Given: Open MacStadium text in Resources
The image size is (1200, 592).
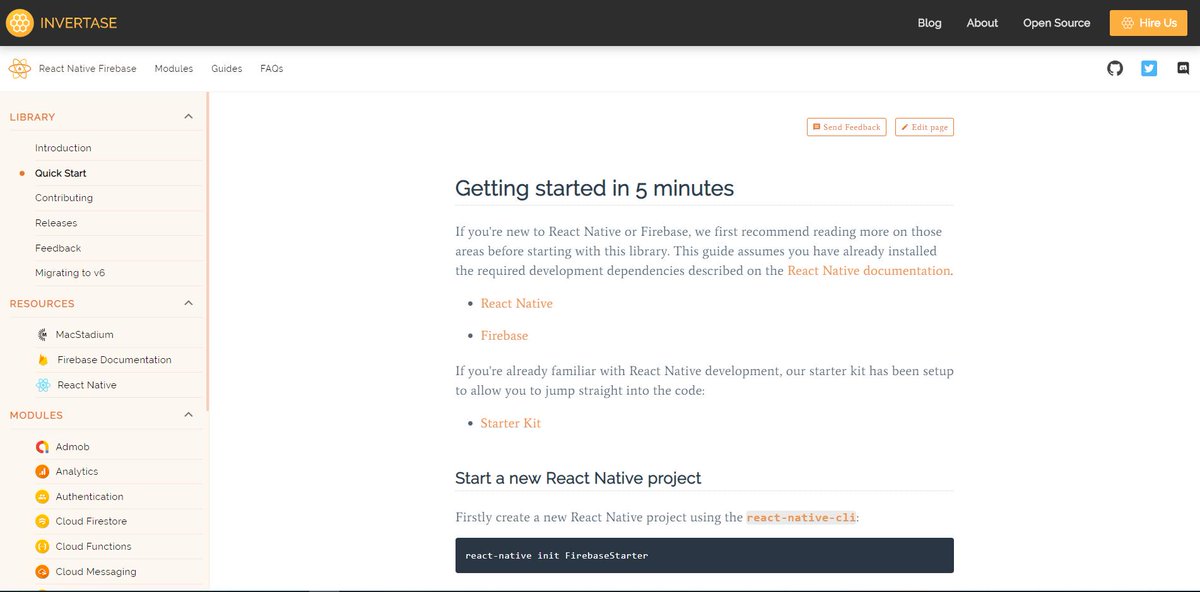Looking at the screenshot, I should pos(85,335).
